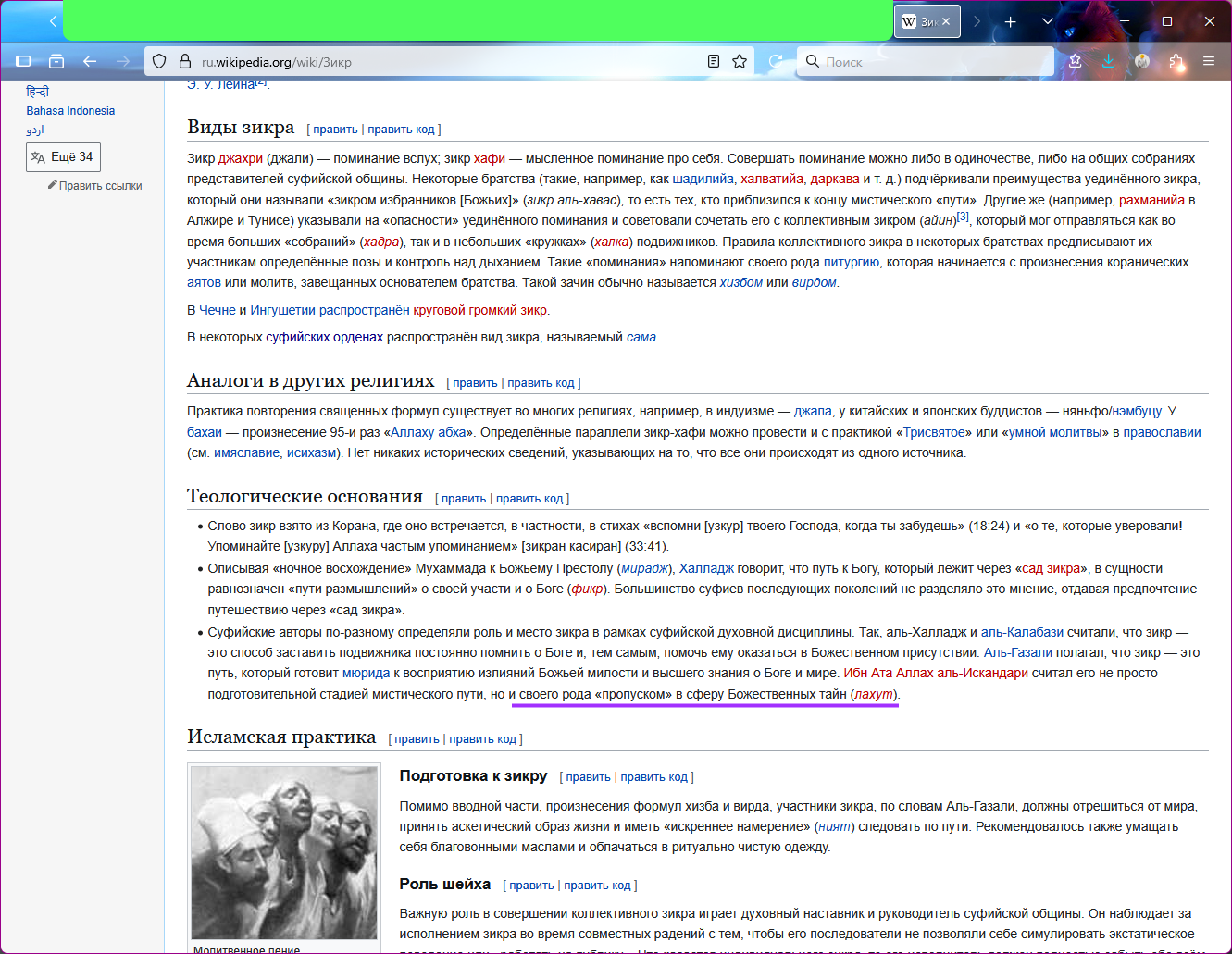The height and width of the screenshot is (954, 1232).
Task: Click the Править ссылки link
Action: (x=100, y=186)
